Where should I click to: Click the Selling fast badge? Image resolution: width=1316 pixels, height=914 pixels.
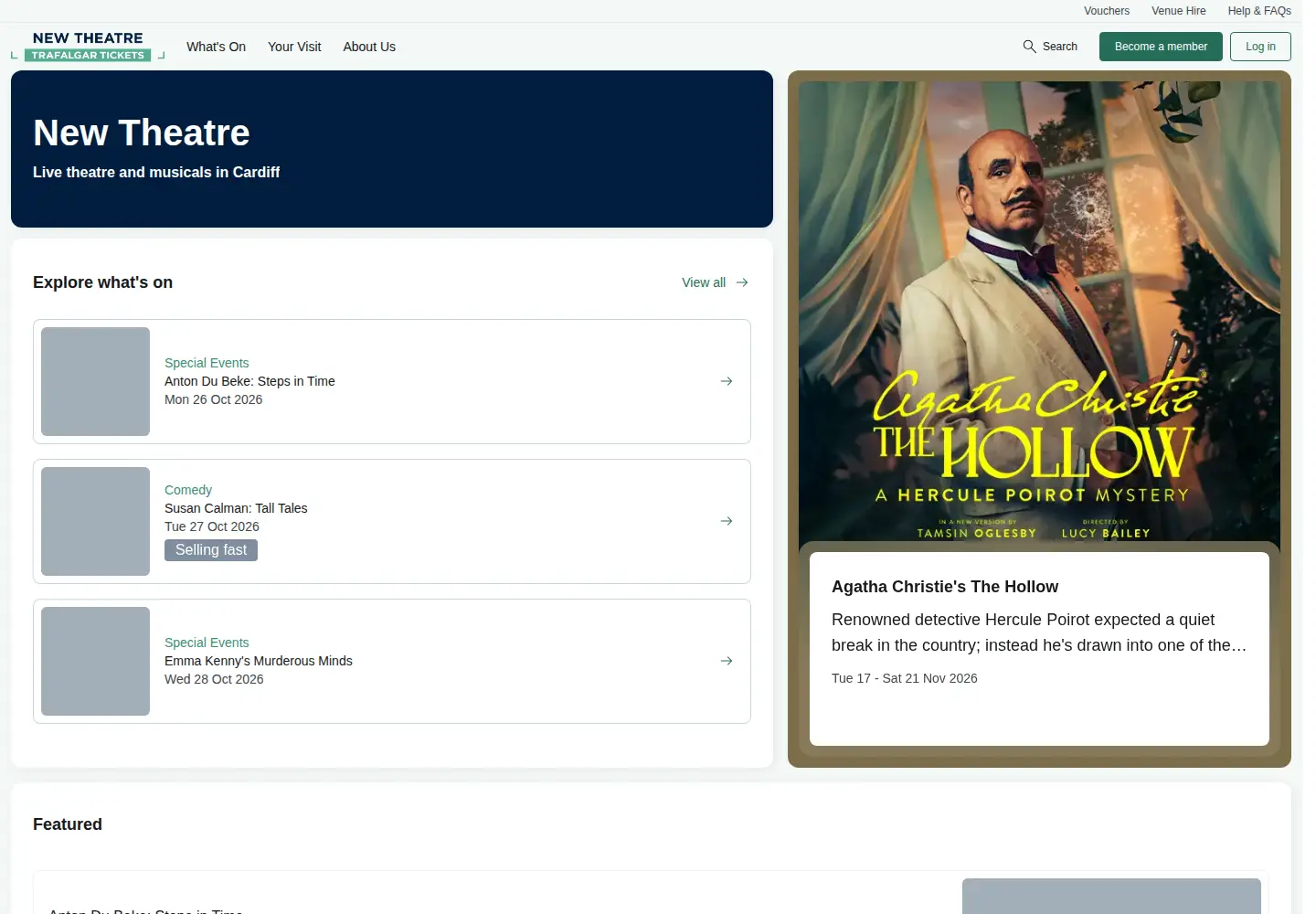[211, 550]
